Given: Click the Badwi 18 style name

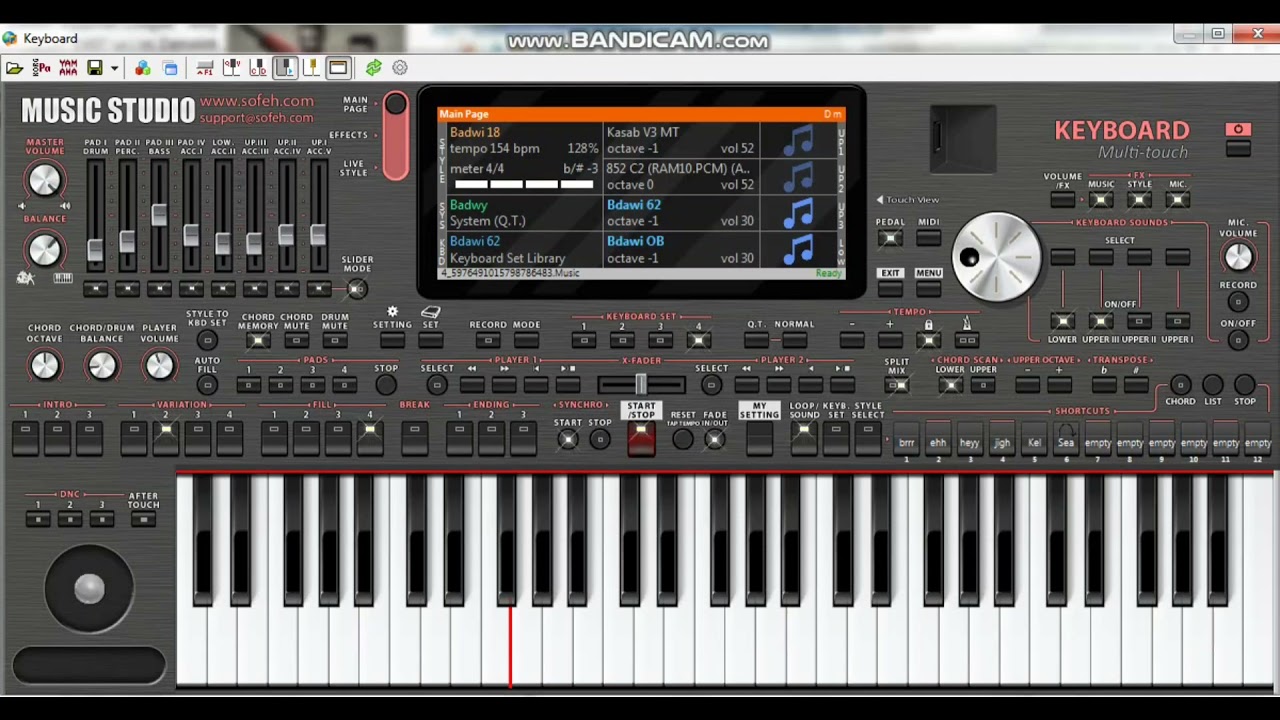Looking at the screenshot, I should click(x=475, y=132).
